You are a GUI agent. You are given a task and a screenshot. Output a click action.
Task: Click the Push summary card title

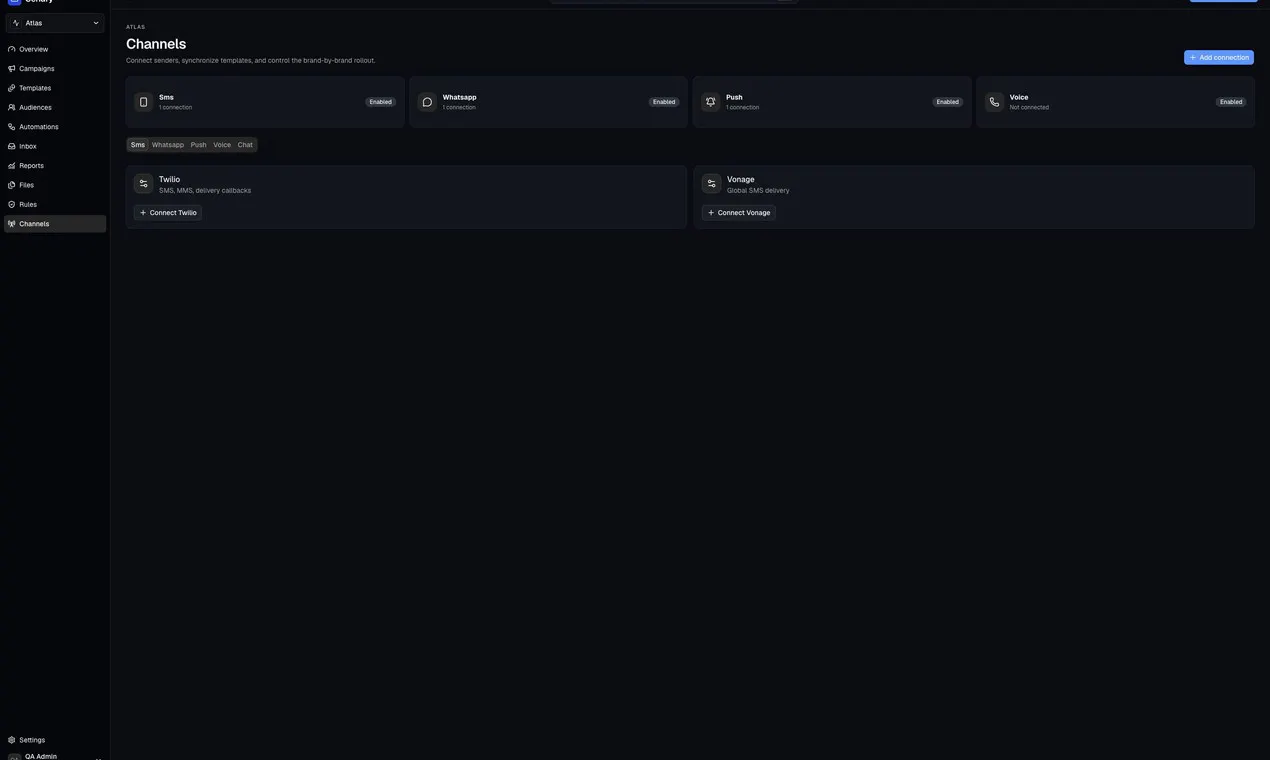click(734, 97)
